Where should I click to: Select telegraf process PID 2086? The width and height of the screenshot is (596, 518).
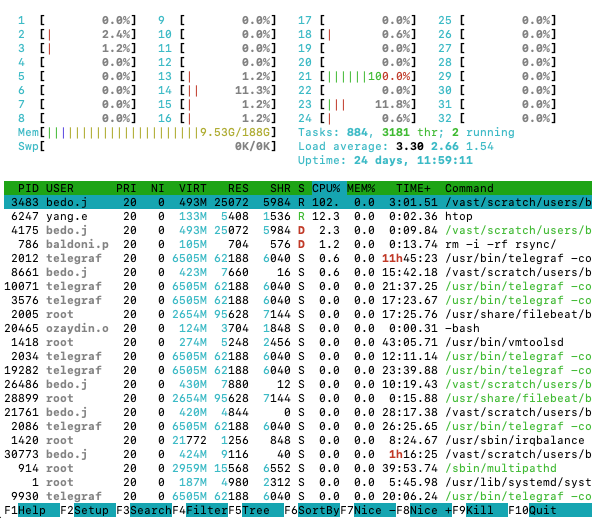(298, 426)
